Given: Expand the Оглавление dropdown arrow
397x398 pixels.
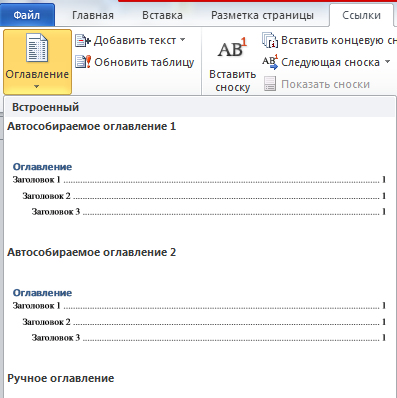Looking at the screenshot, I should click(37, 86).
